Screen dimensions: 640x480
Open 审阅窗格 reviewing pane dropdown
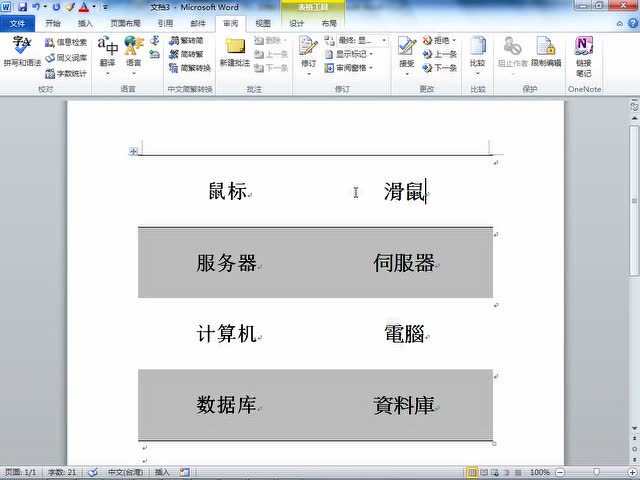click(x=350, y=68)
